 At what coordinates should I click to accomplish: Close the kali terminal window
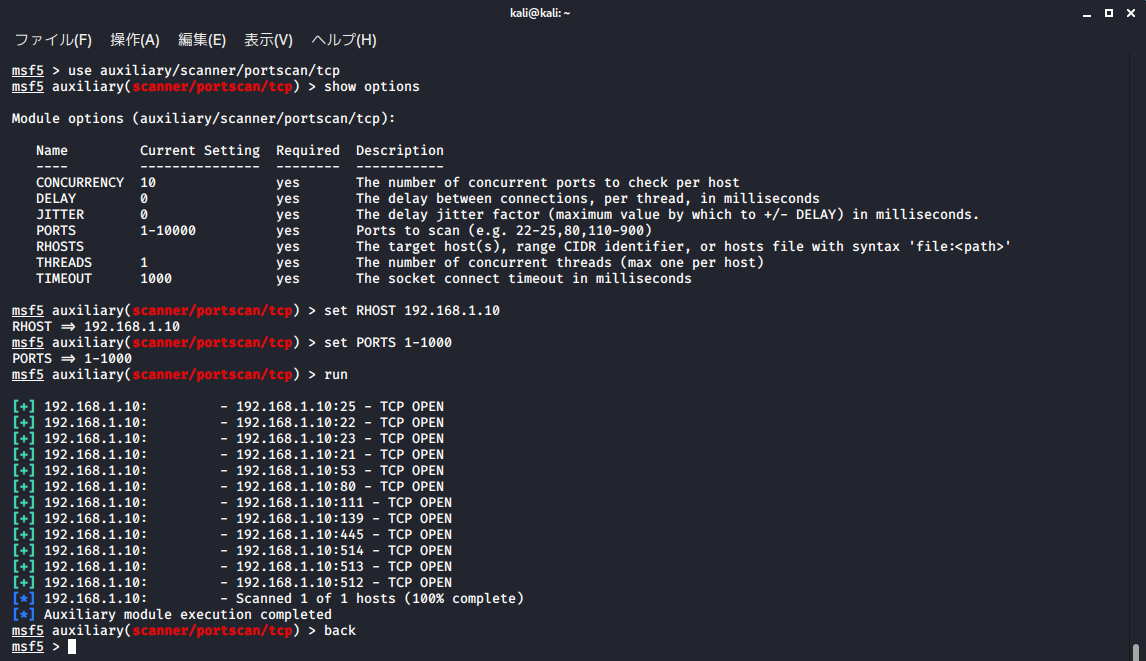[x=1131, y=13]
